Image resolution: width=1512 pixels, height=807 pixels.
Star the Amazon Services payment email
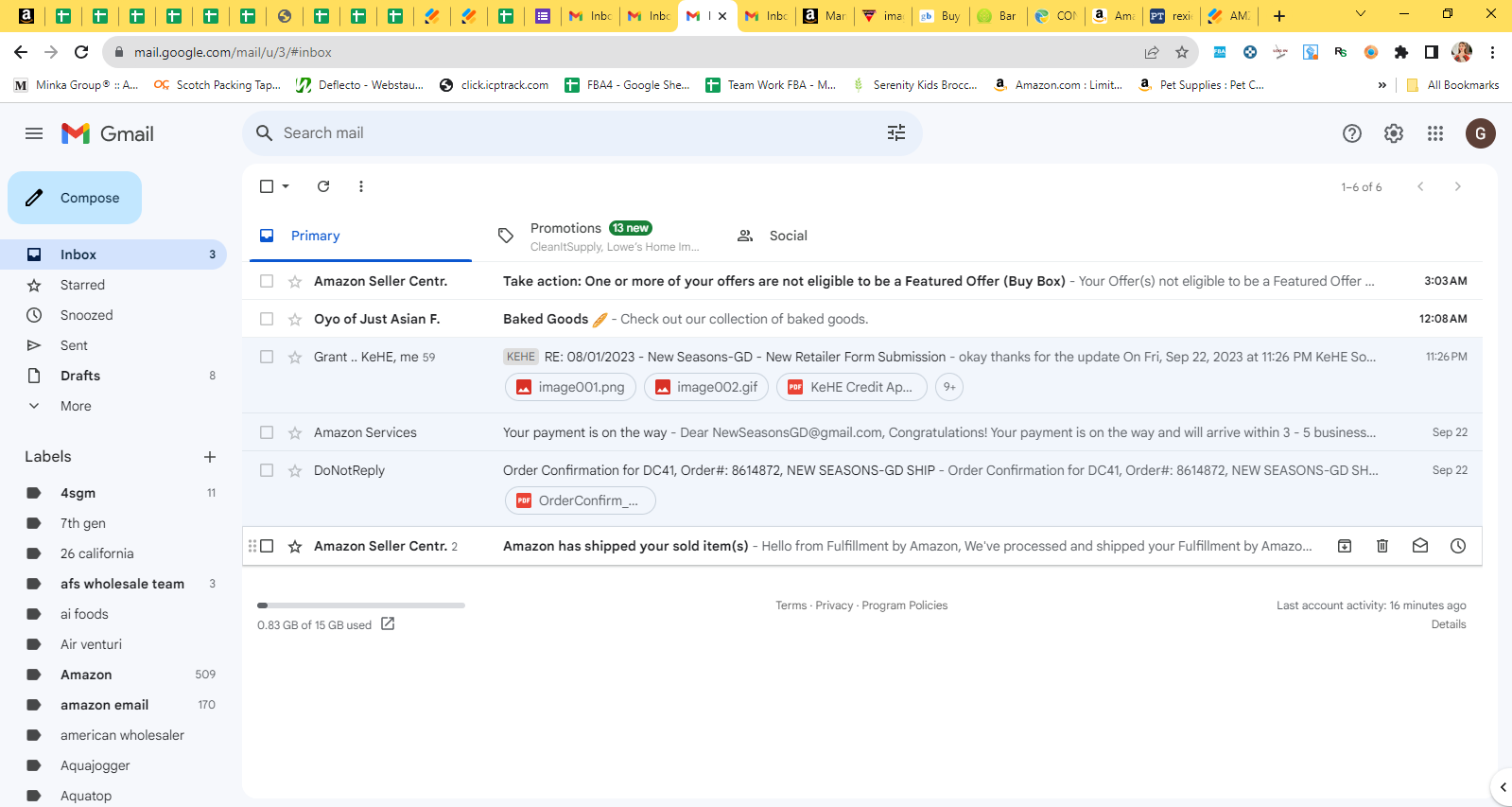295,432
